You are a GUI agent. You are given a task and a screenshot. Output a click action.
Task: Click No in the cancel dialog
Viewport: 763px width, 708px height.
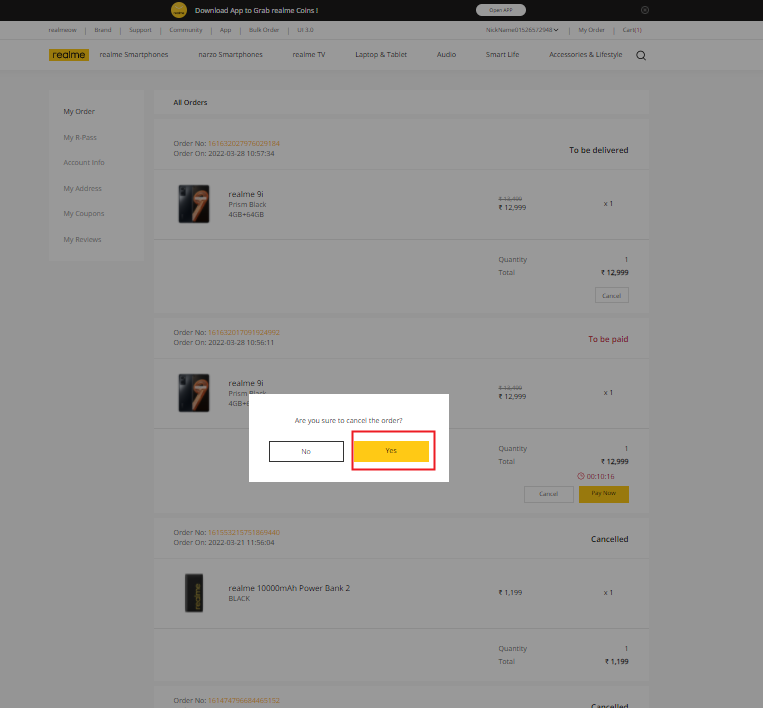(306, 451)
